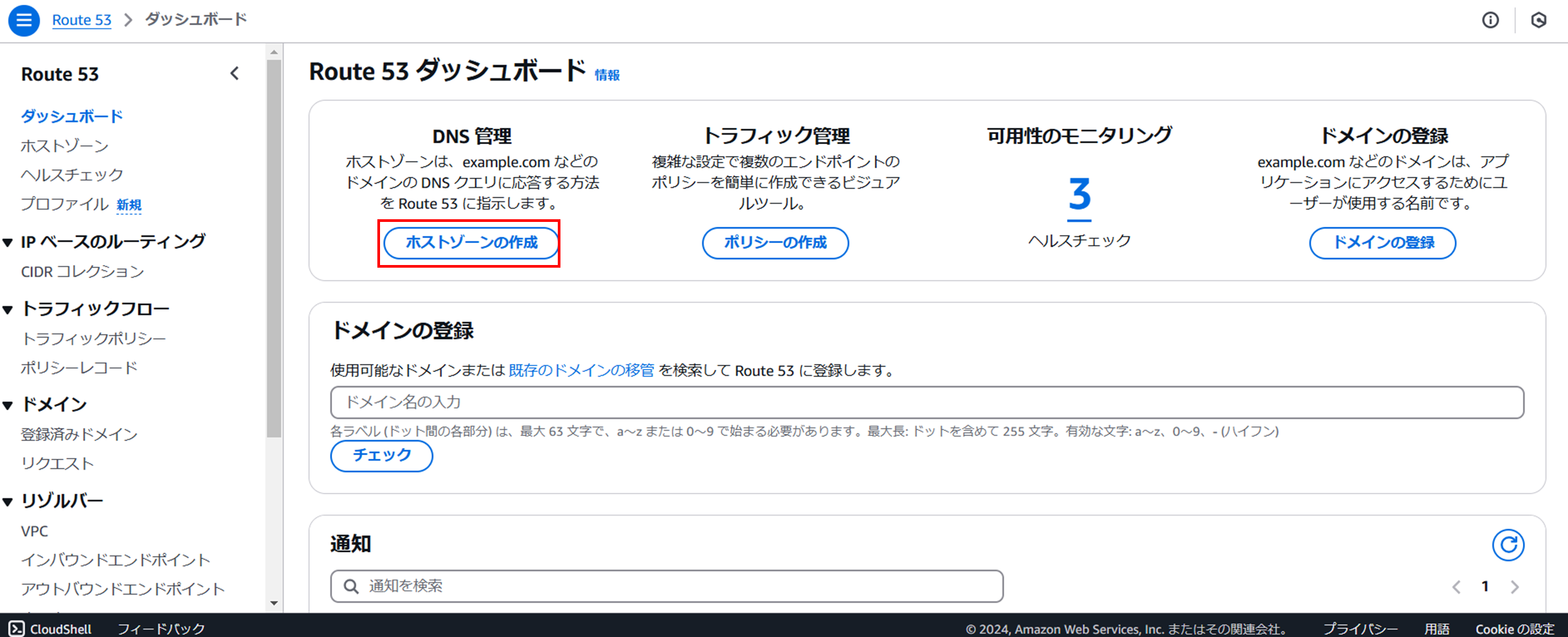The height and width of the screenshot is (637, 1568).
Task: Click the ポリシーの作成 button
Action: click(x=775, y=243)
